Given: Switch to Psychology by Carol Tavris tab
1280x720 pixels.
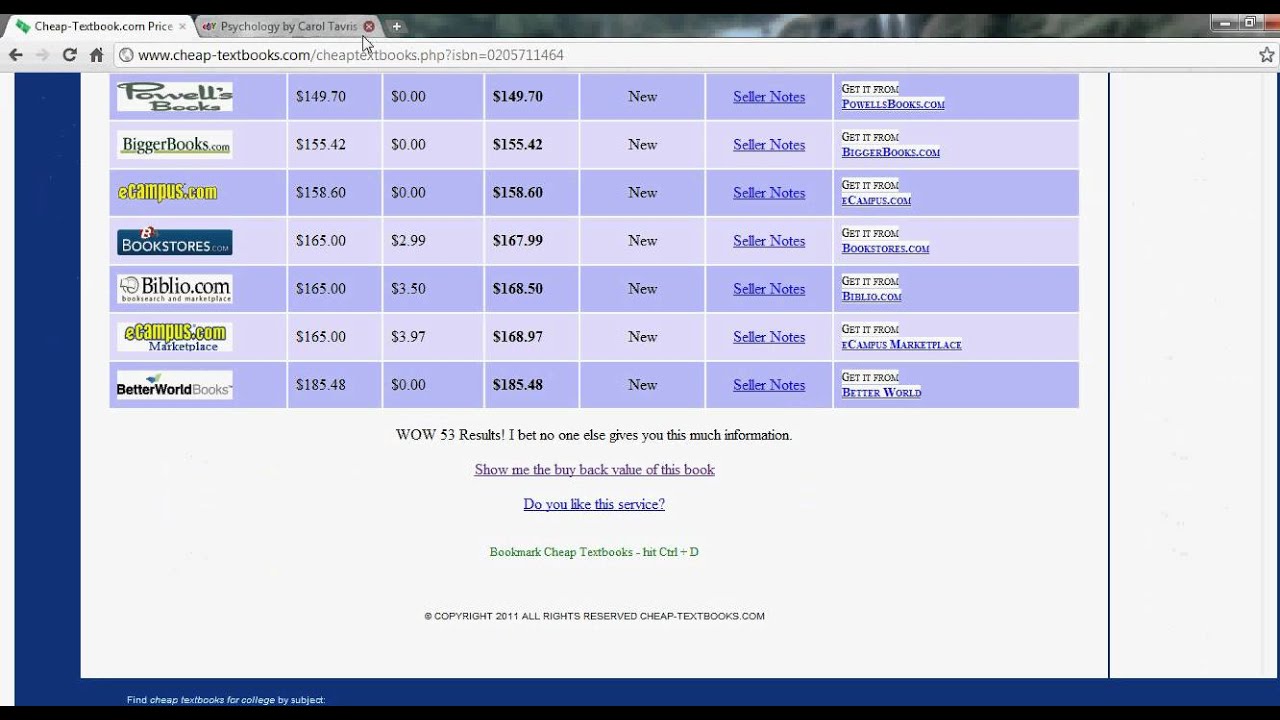Looking at the screenshot, I should [x=288, y=26].
